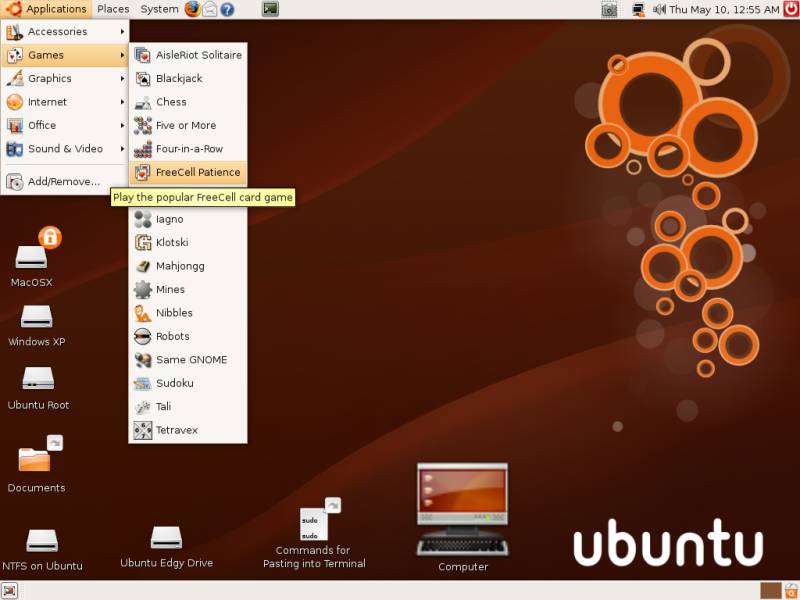Image resolution: width=800 pixels, height=600 pixels.
Task: Launch FreeCell Patience
Action: [188, 172]
